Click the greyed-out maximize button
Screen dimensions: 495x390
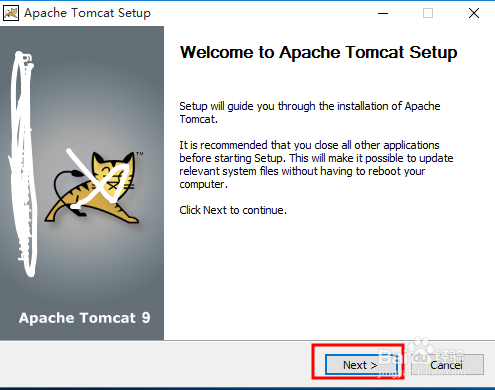(428, 13)
